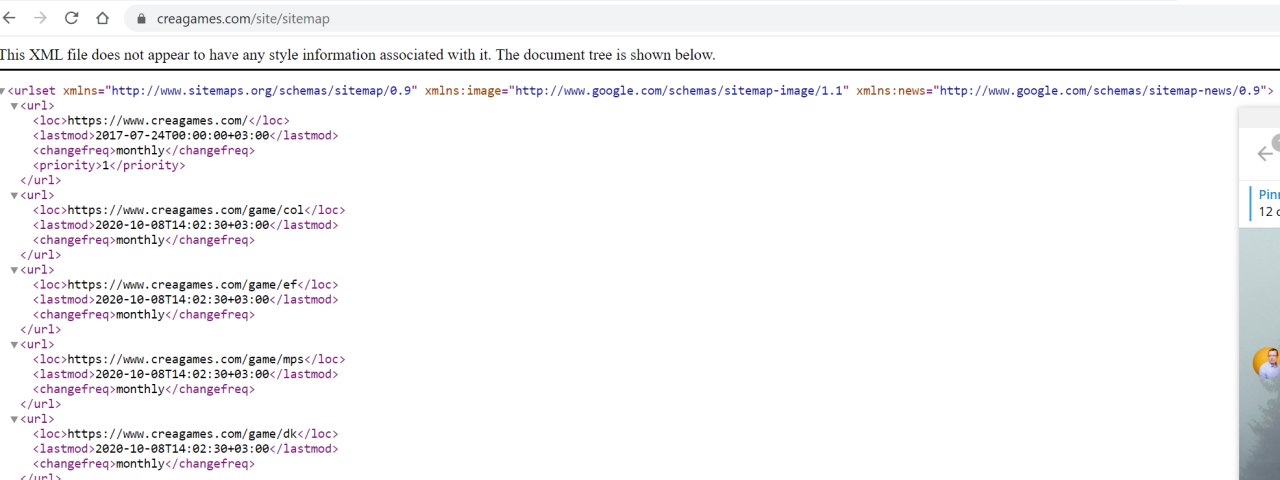Click the sitemap-image xmlns:image attribute value
The image size is (1280, 480).
679,91
